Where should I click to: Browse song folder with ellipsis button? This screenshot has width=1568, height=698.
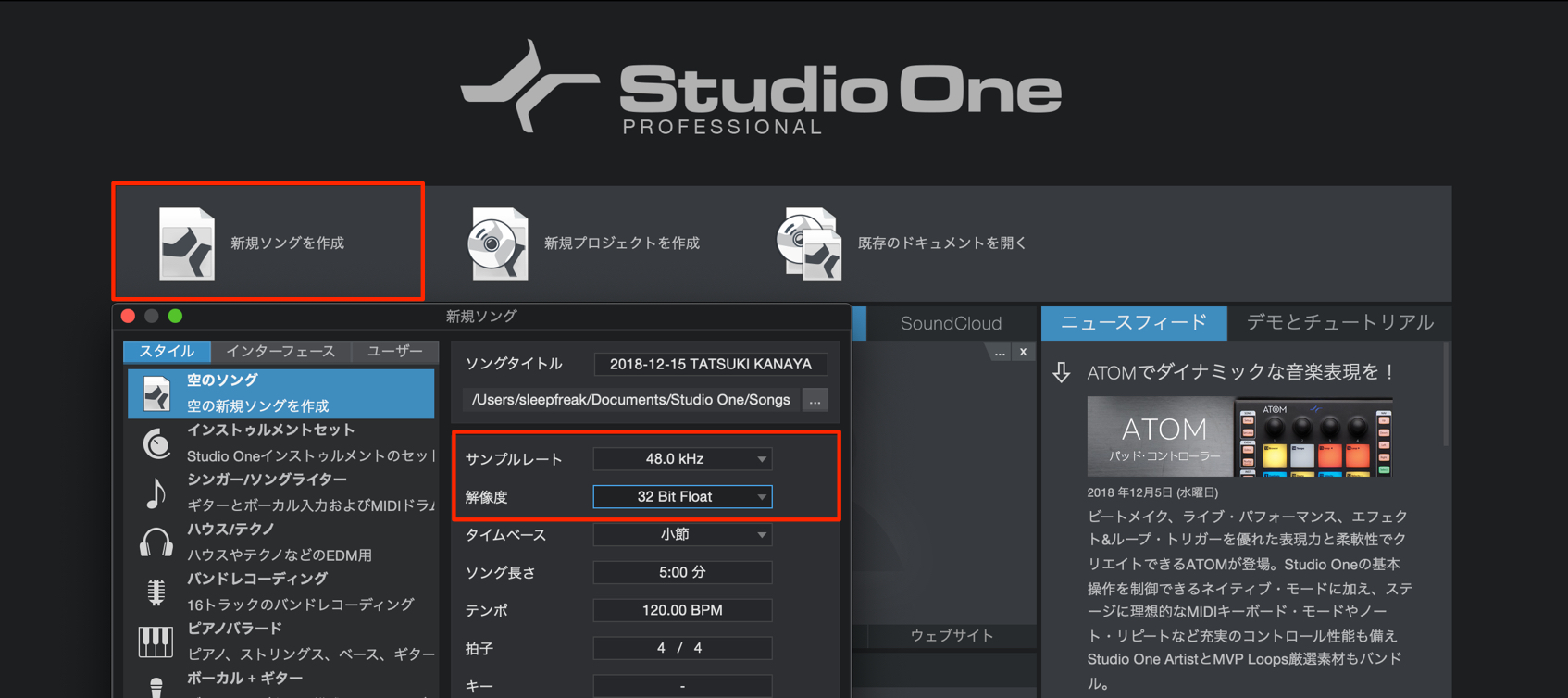coord(815,400)
